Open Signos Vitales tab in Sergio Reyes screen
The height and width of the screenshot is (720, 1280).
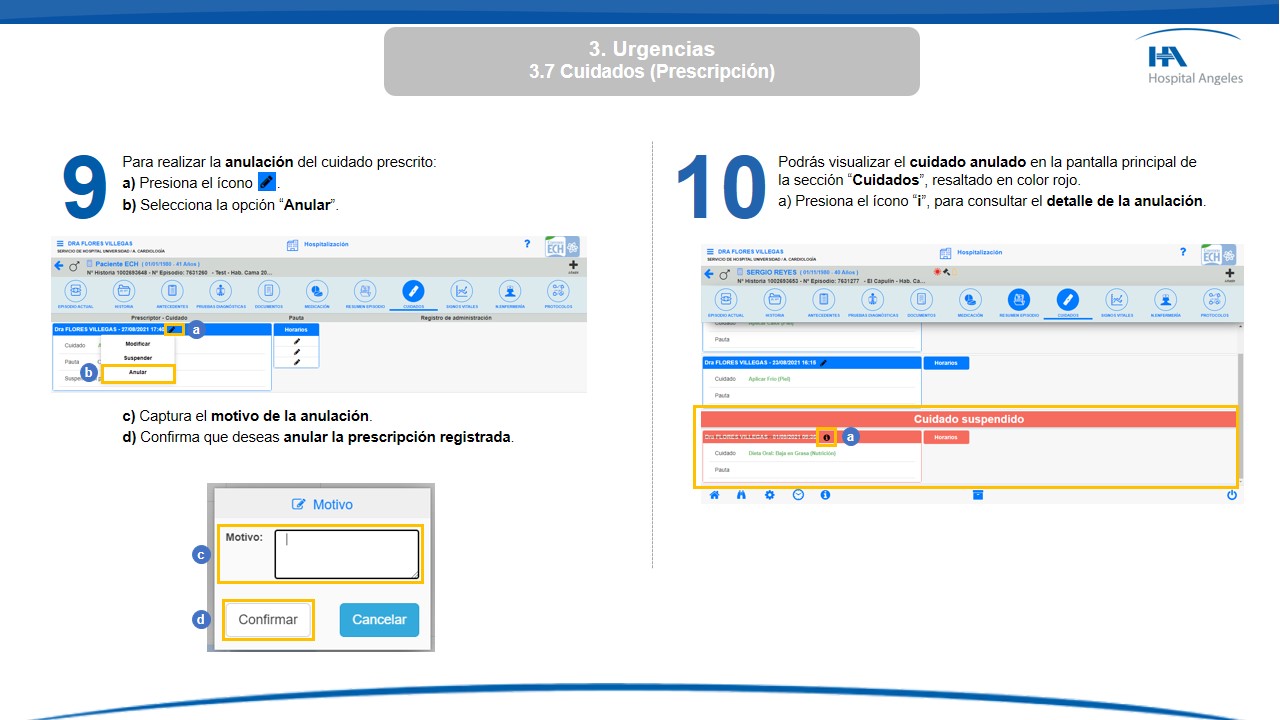[x=1116, y=302]
